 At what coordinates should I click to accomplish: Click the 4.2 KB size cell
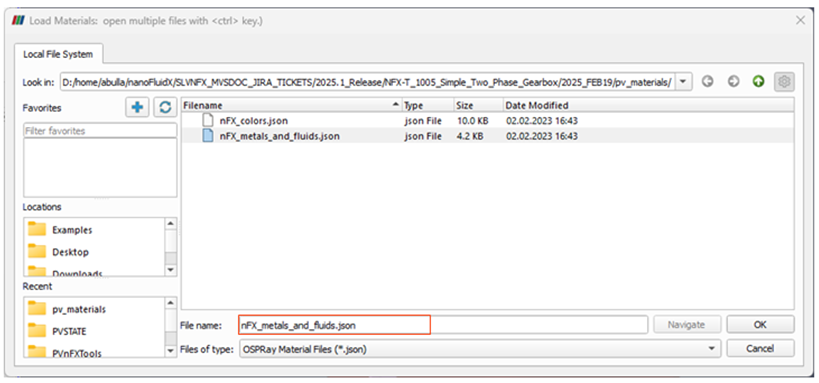(x=470, y=136)
